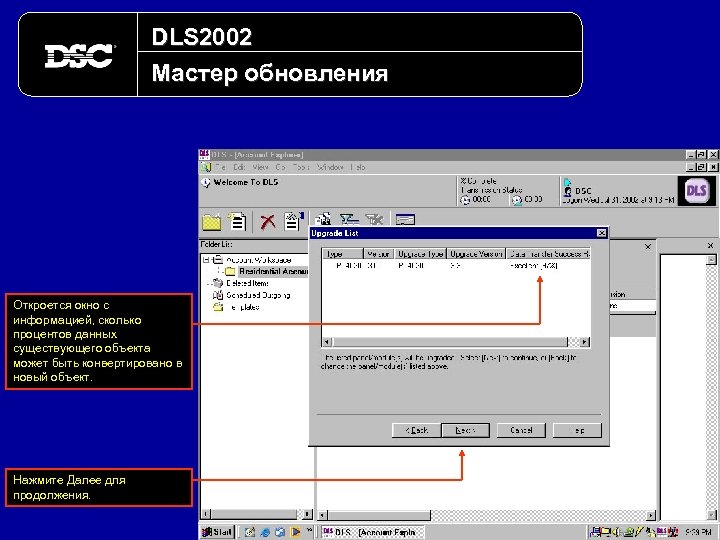Screen dimensions: 720x540
Task: Click the Welcome To DLS info icon
Action: pos(206,182)
